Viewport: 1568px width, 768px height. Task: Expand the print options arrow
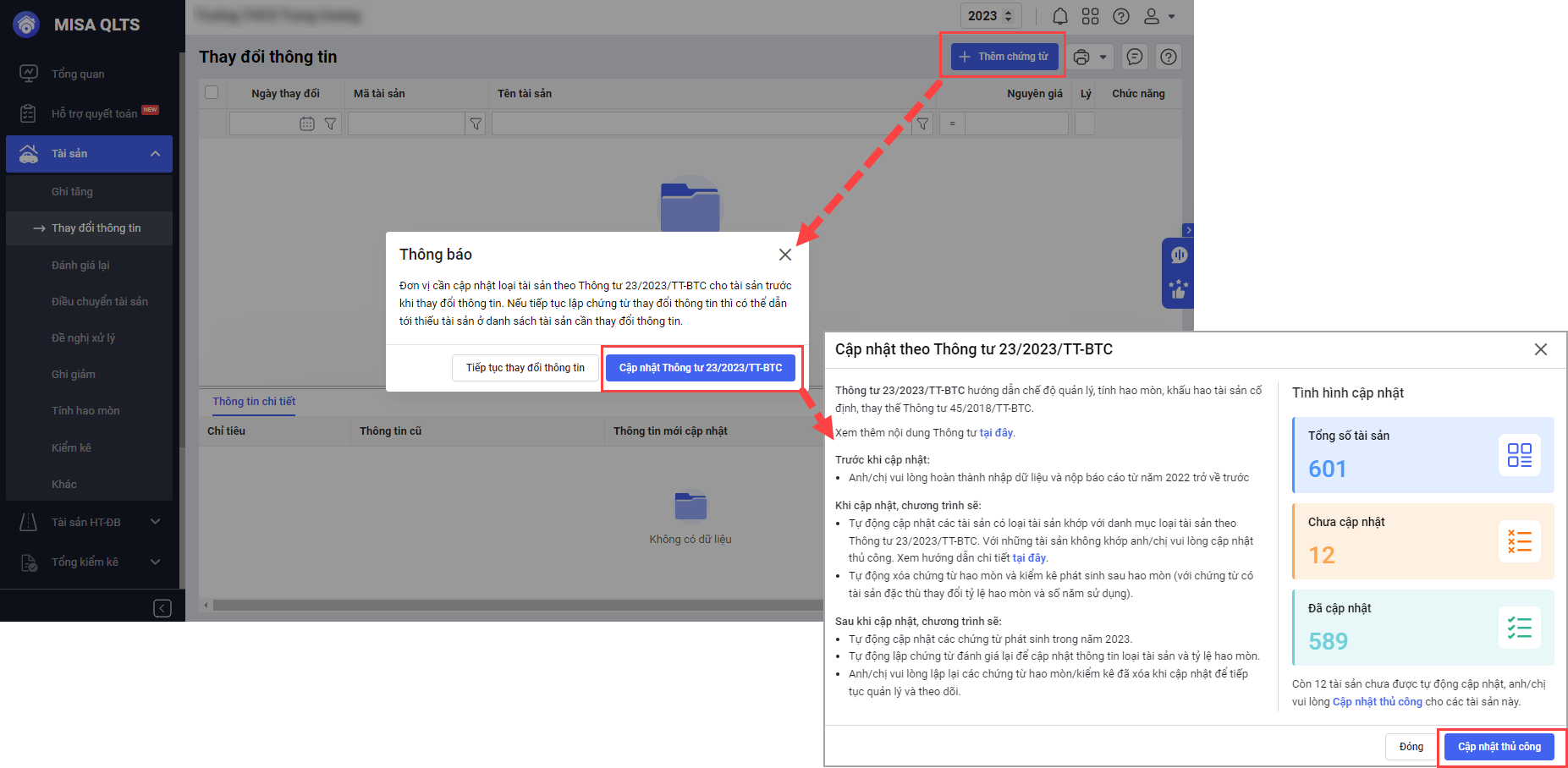pos(1103,58)
